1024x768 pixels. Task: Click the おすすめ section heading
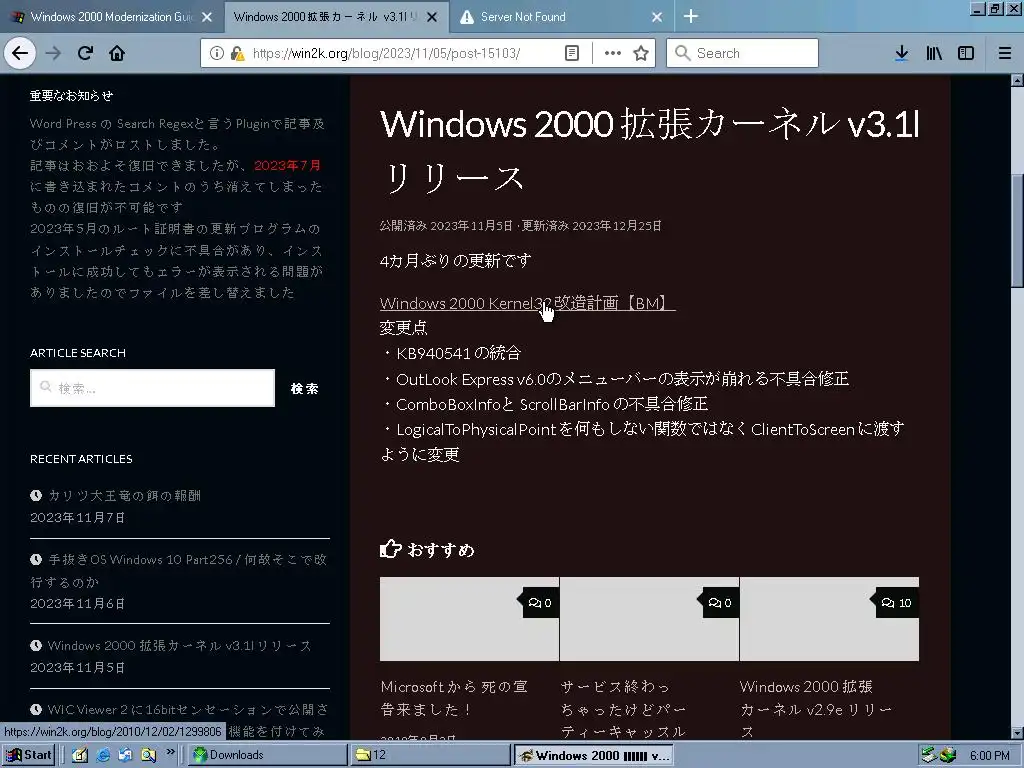(x=427, y=549)
